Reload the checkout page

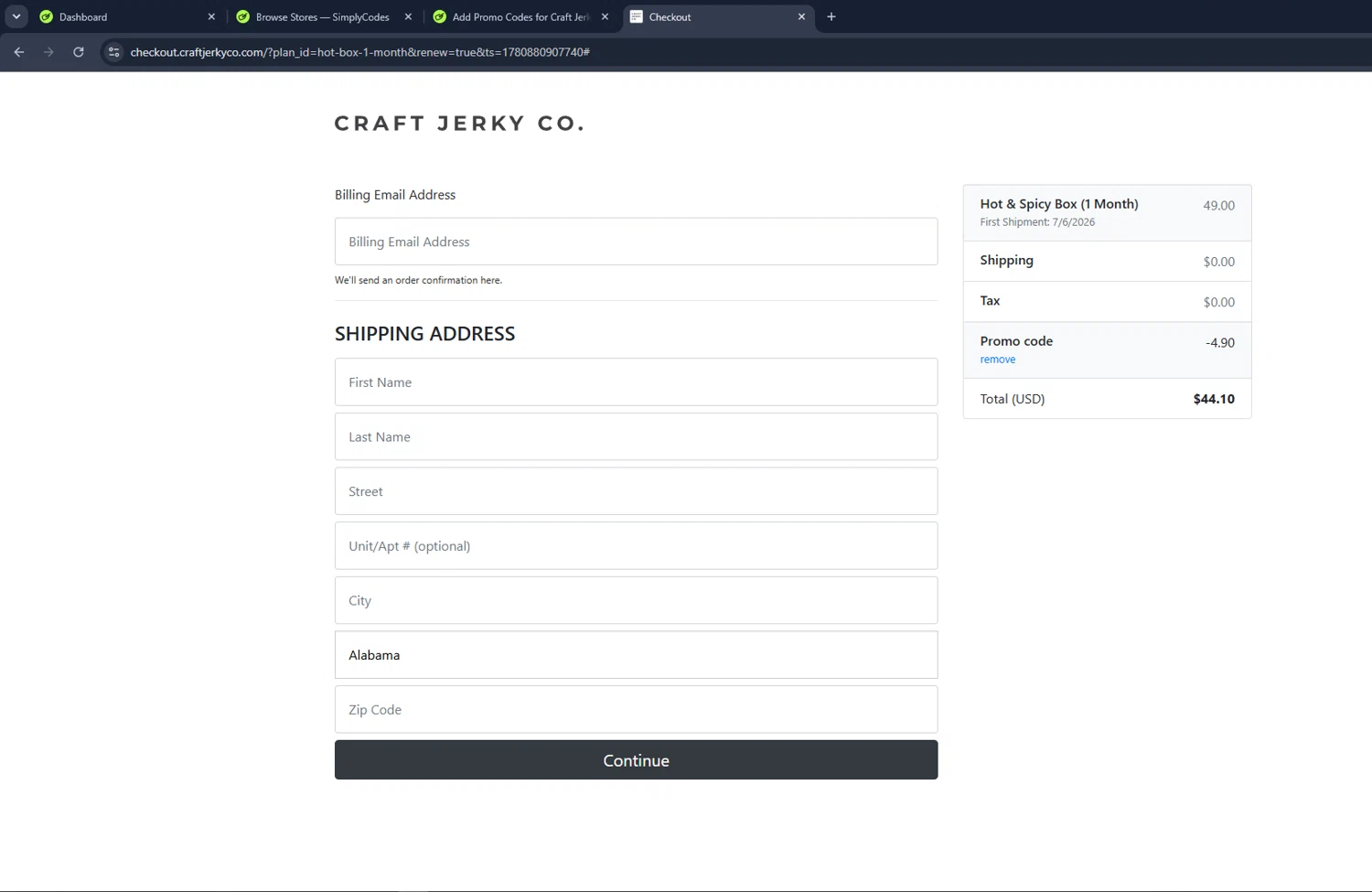pyautogui.click(x=79, y=52)
